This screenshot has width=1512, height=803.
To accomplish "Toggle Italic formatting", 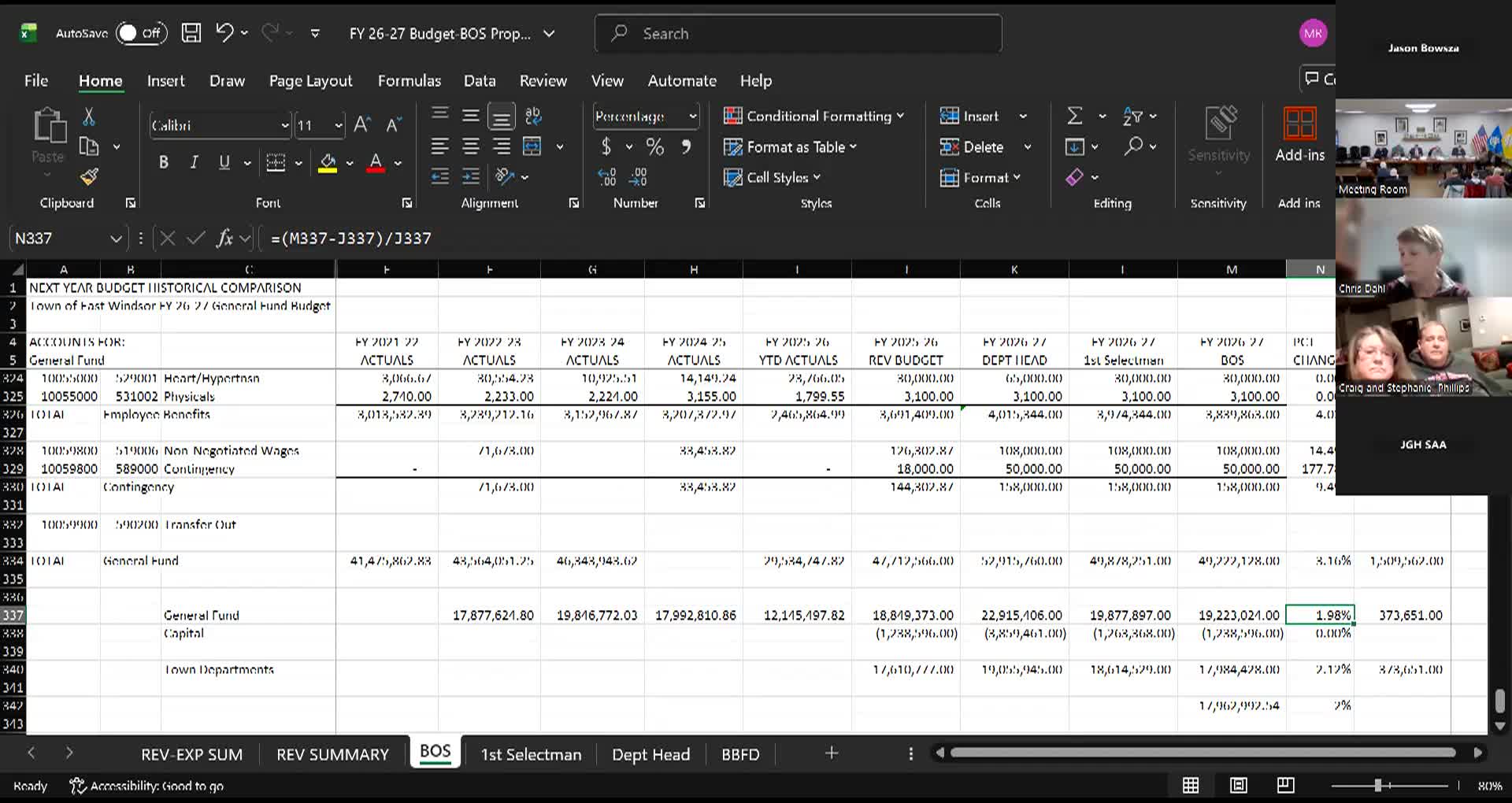I will (x=194, y=162).
